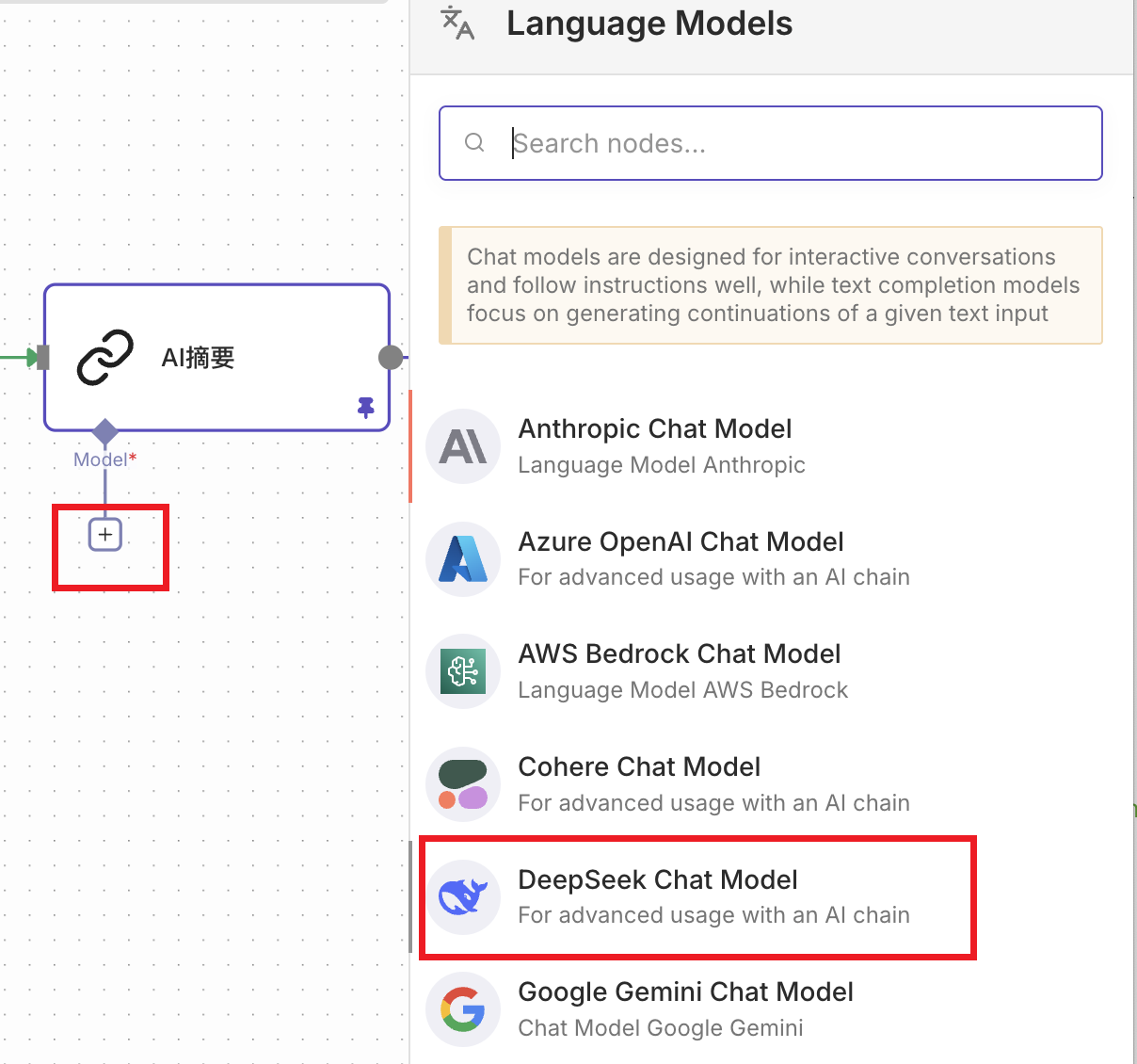Click the Language Models translate icon
1137x1064 pixels.
click(457, 24)
